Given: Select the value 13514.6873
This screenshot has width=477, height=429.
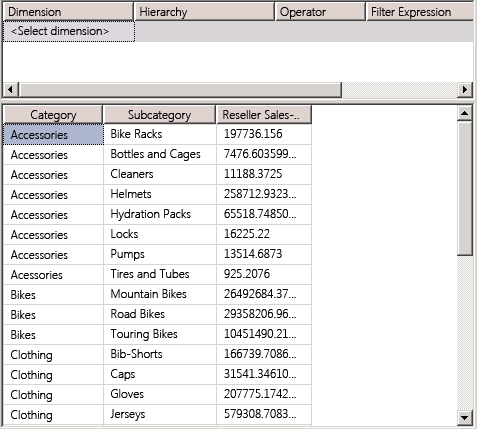Looking at the screenshot, I should (264, 254).
